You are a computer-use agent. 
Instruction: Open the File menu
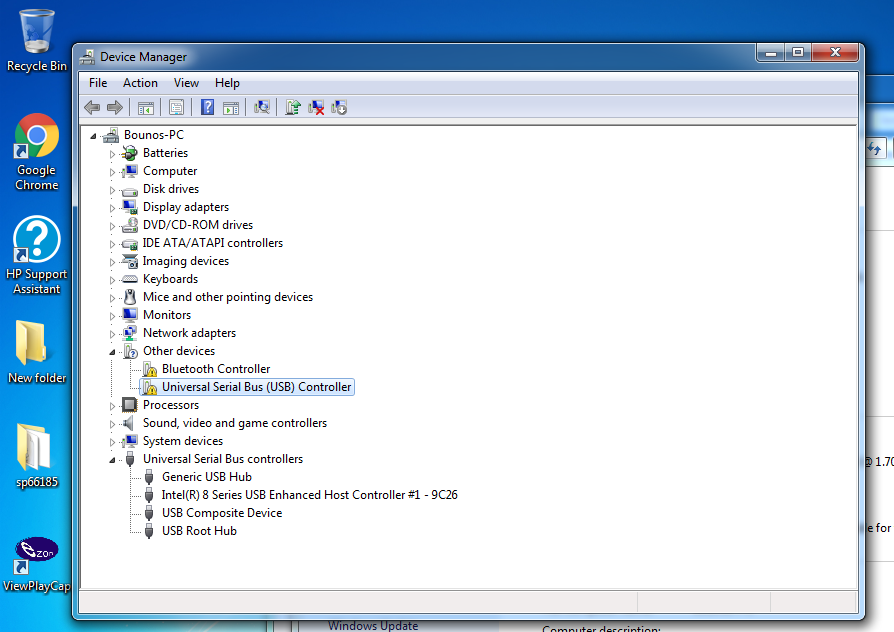click(98, 83)
